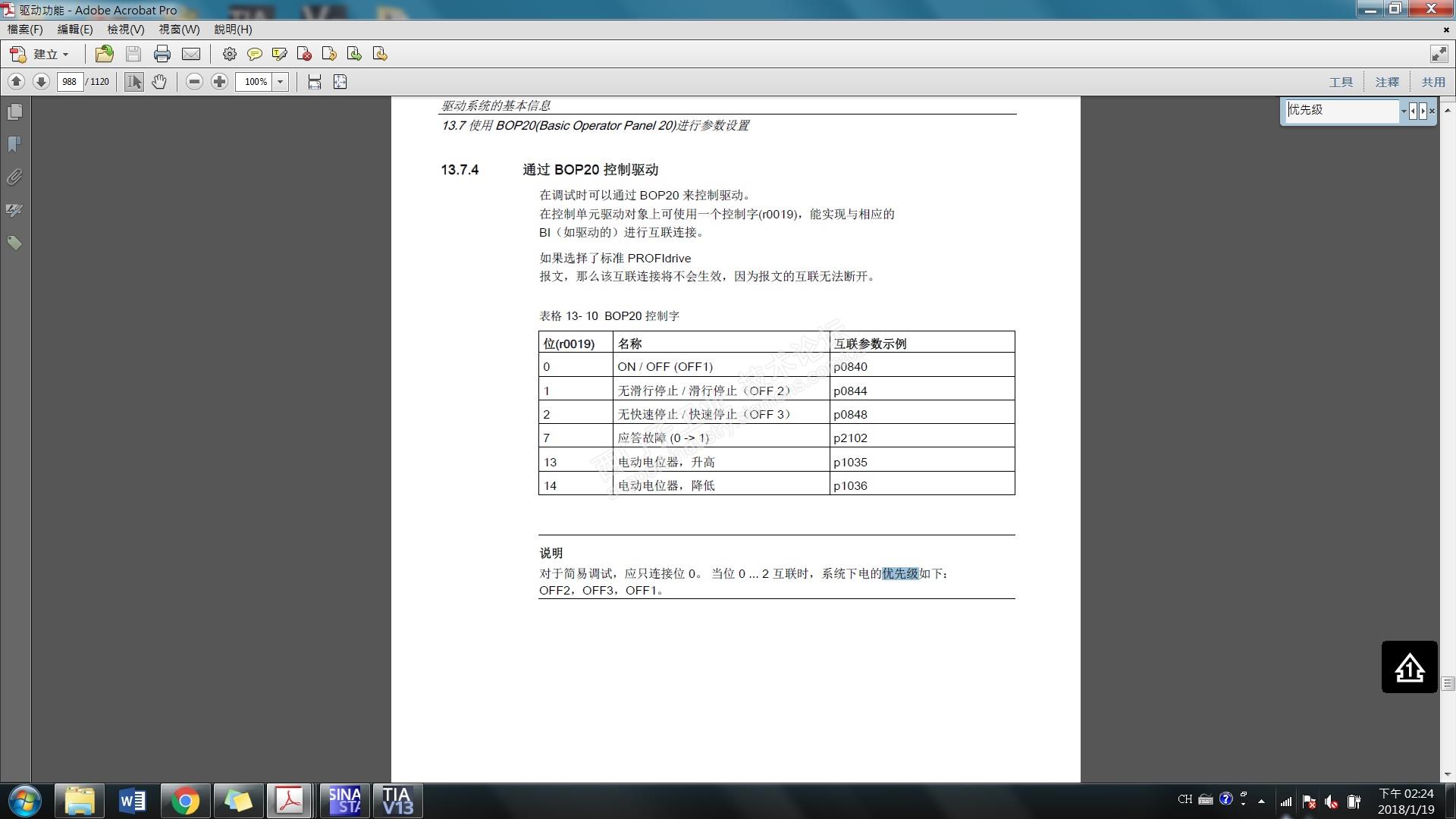Open the page thumbnails panel

(x=14, y=112)
